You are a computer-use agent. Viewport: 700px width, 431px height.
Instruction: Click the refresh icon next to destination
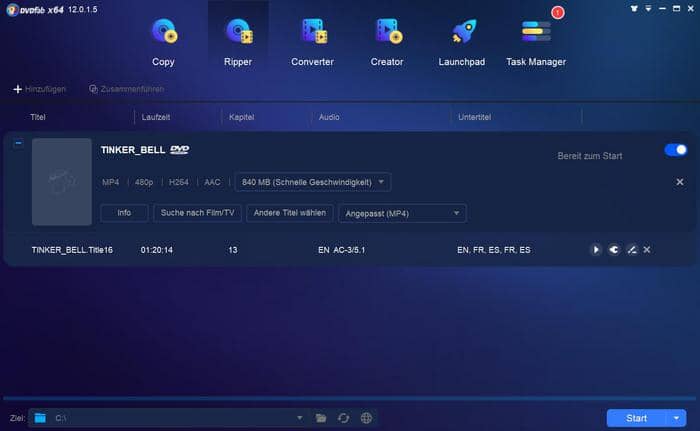[343, 418]
